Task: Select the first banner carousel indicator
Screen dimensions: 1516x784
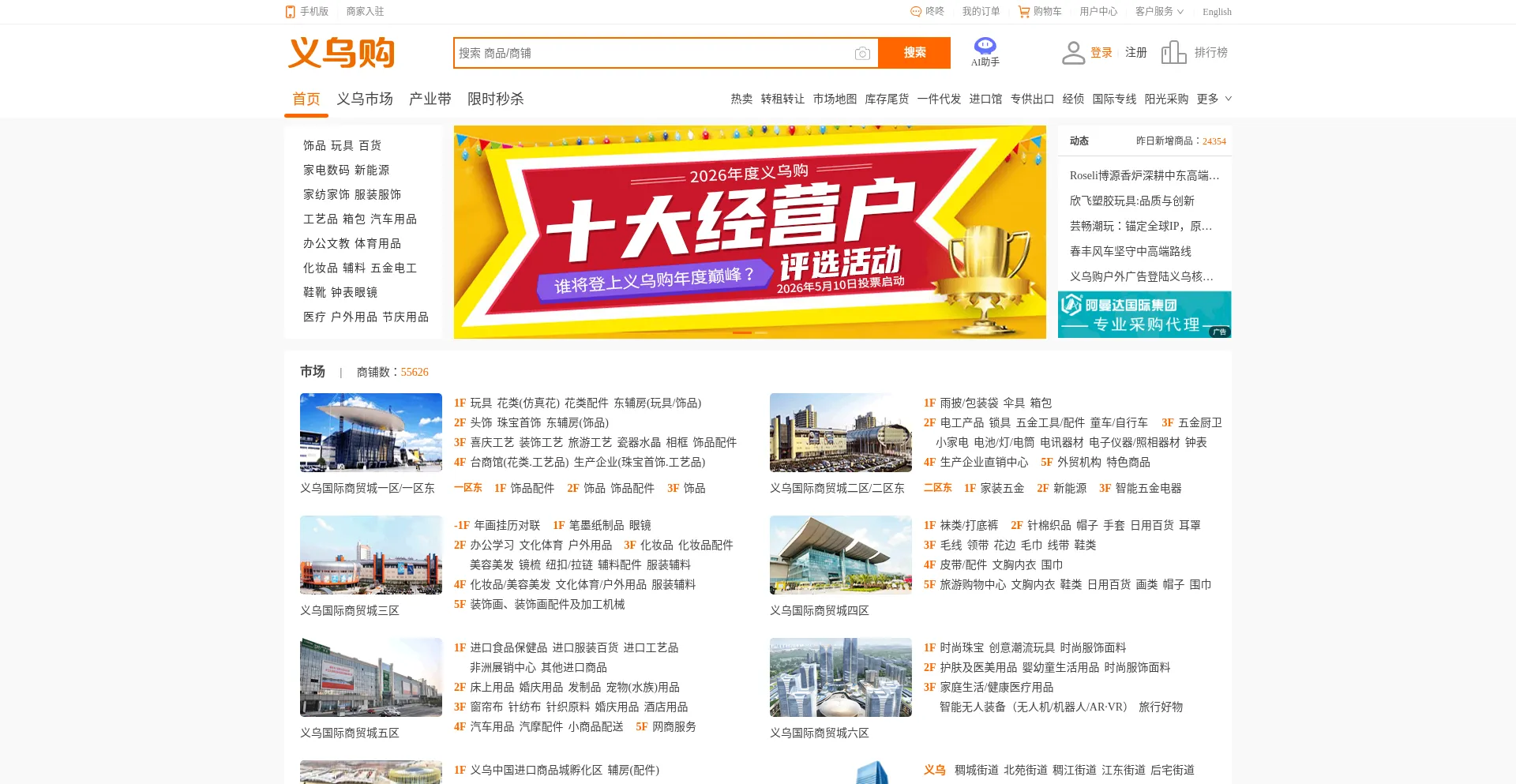Action: tap(742, 332)
